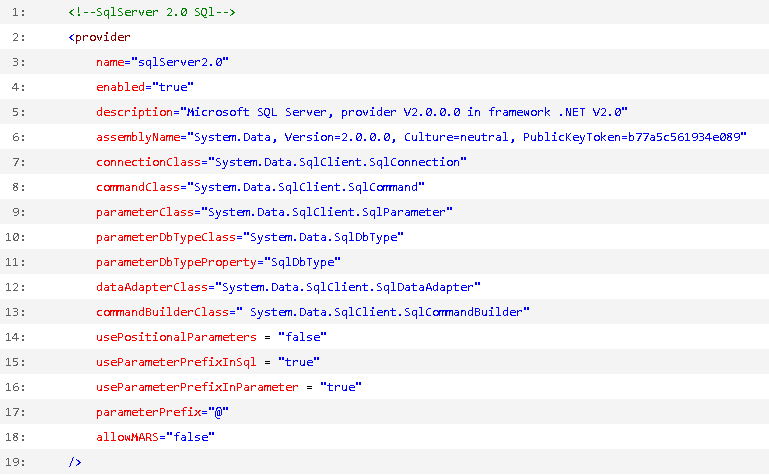769x475 pixels.
Task: Click the '<provider' opening tag
Action: [100, 37]
